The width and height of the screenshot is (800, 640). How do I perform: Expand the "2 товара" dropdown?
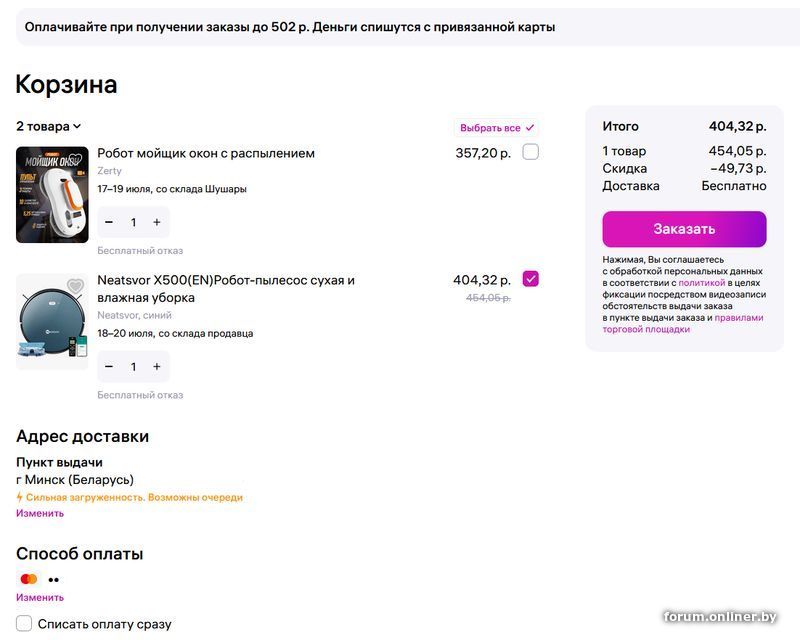click(x=48, y=127)
